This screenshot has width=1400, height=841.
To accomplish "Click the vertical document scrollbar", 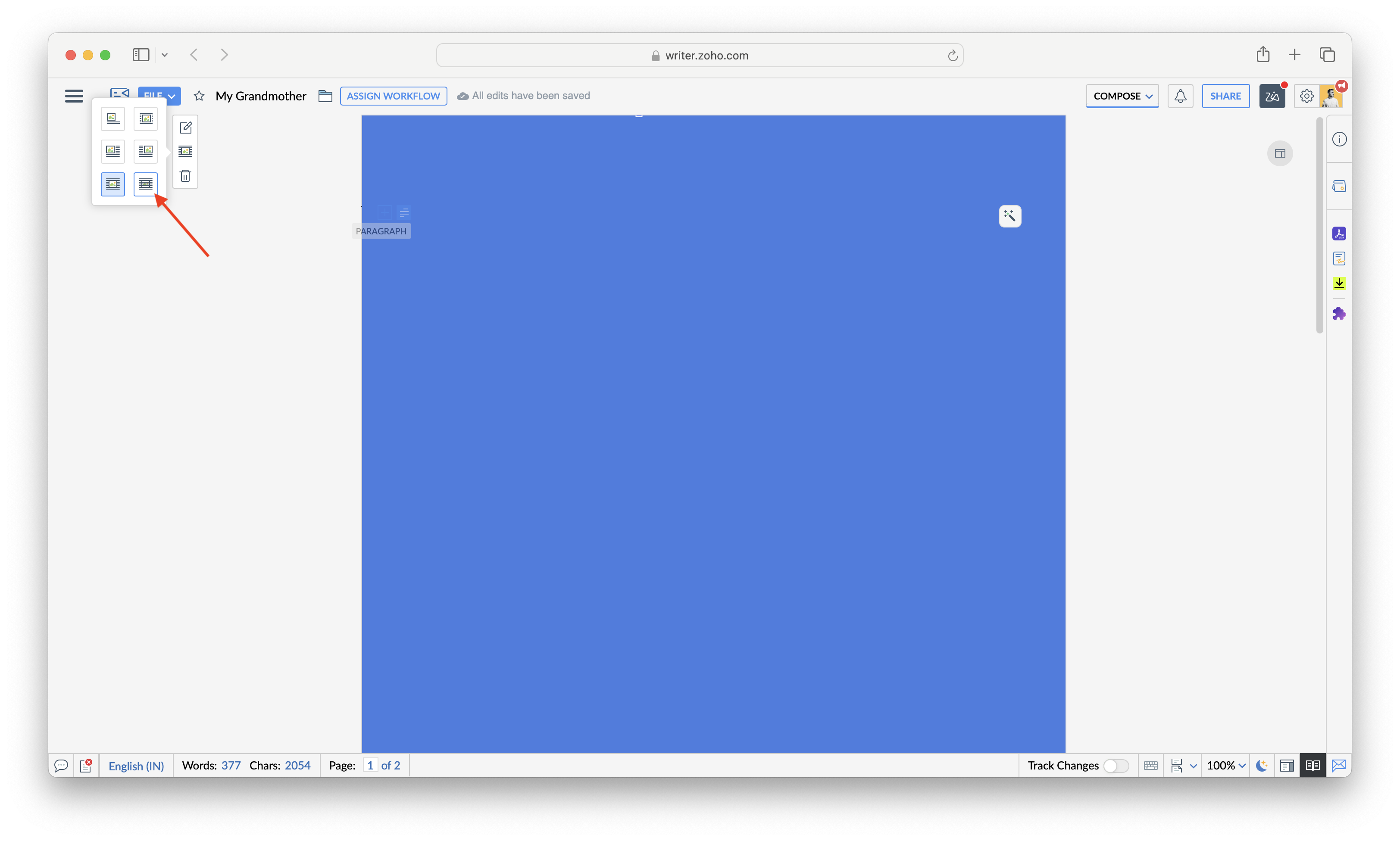I will tap(1319, 225).
